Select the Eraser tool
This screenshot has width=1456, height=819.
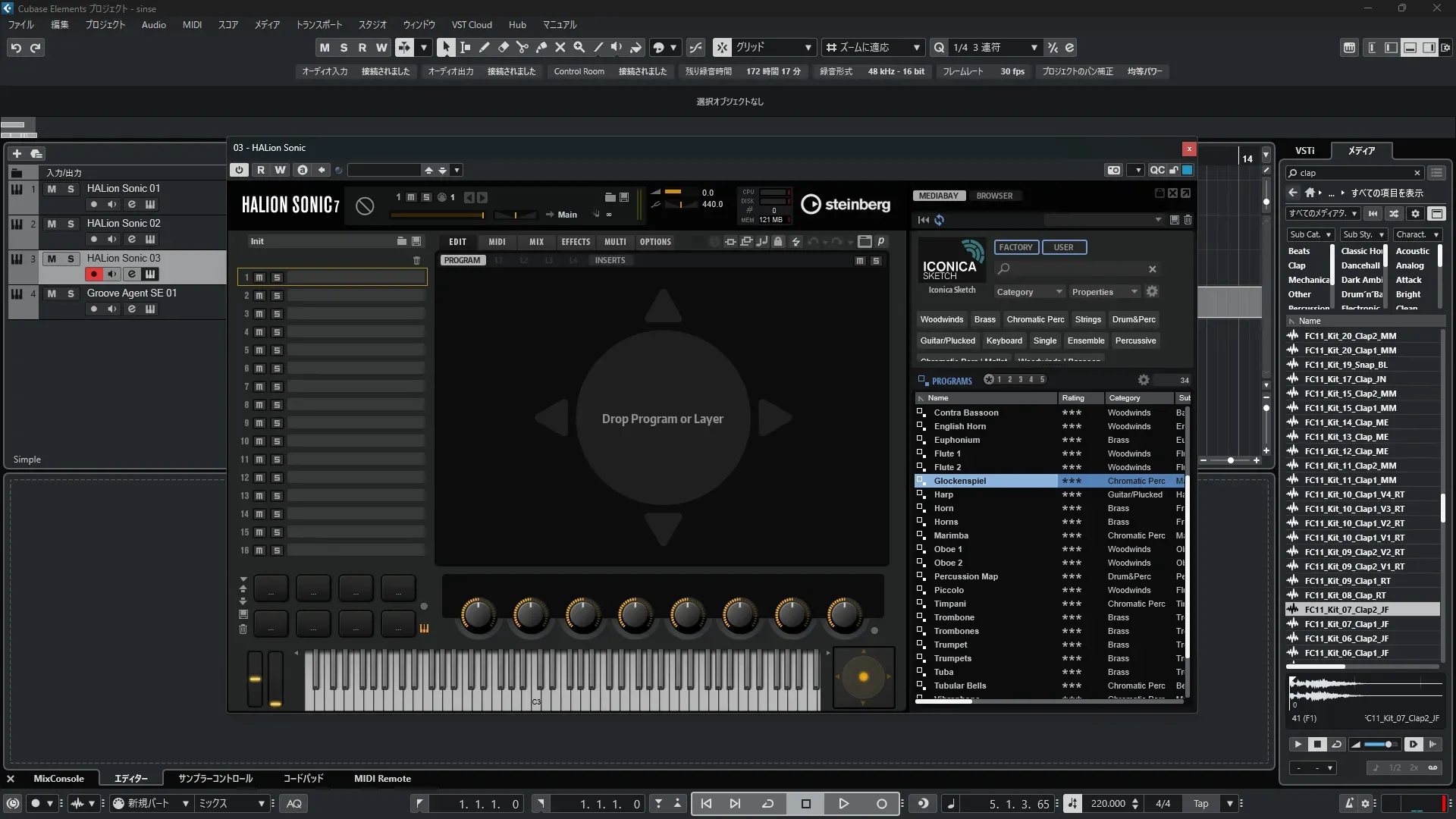pos(504,47)
